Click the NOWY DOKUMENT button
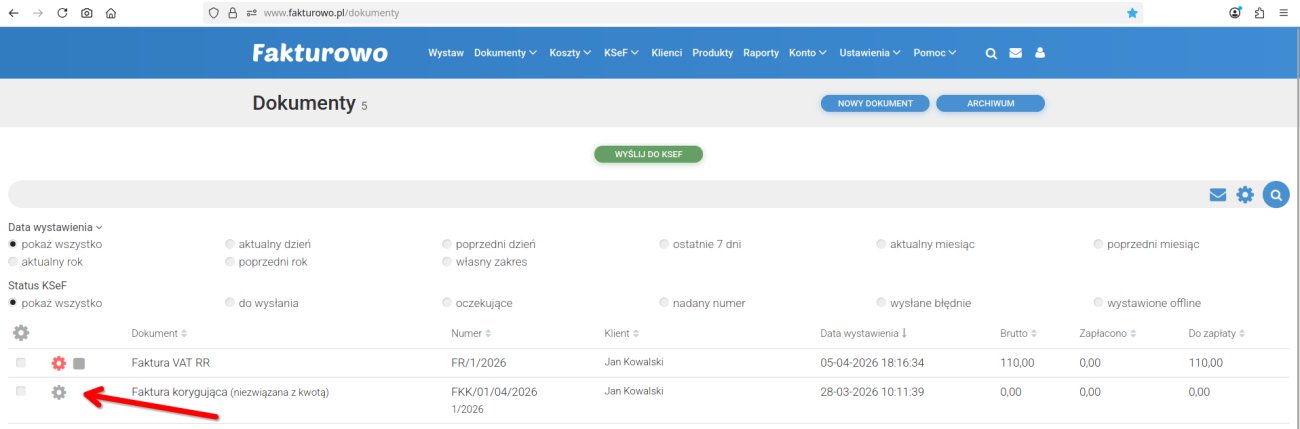 tap(875, 104)
